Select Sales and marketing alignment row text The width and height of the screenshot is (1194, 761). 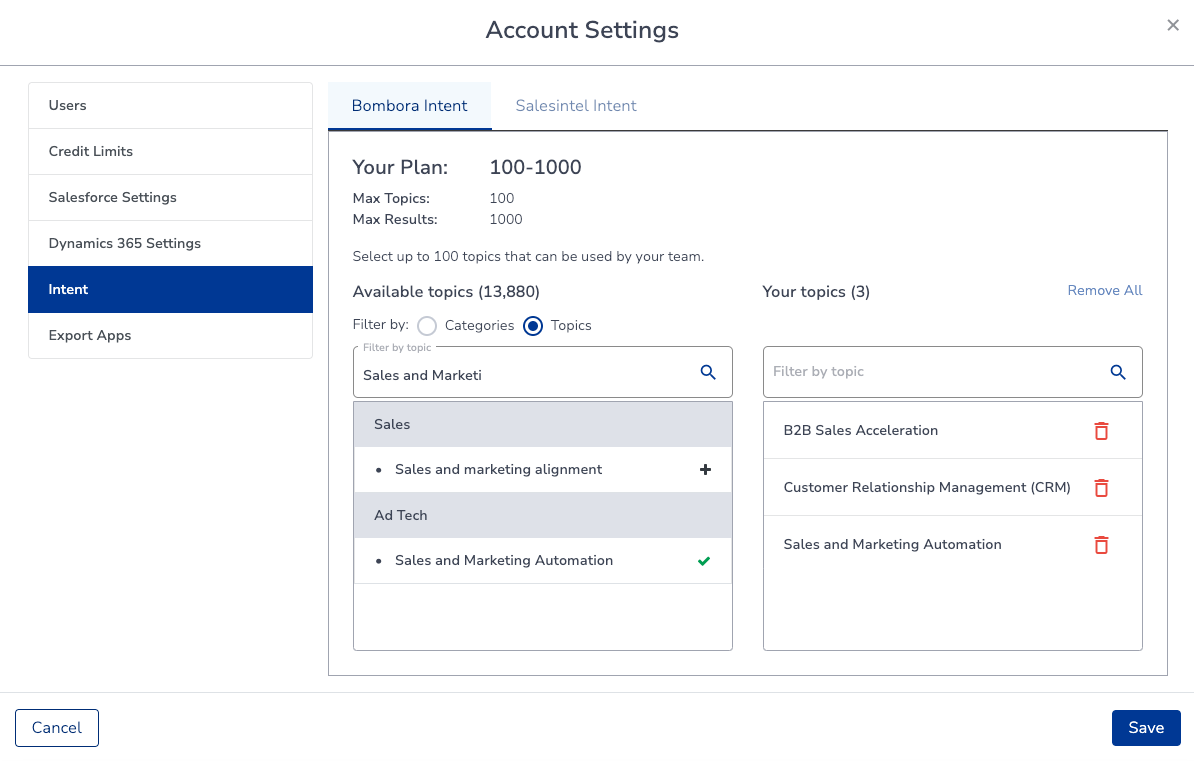coord(498,470)
